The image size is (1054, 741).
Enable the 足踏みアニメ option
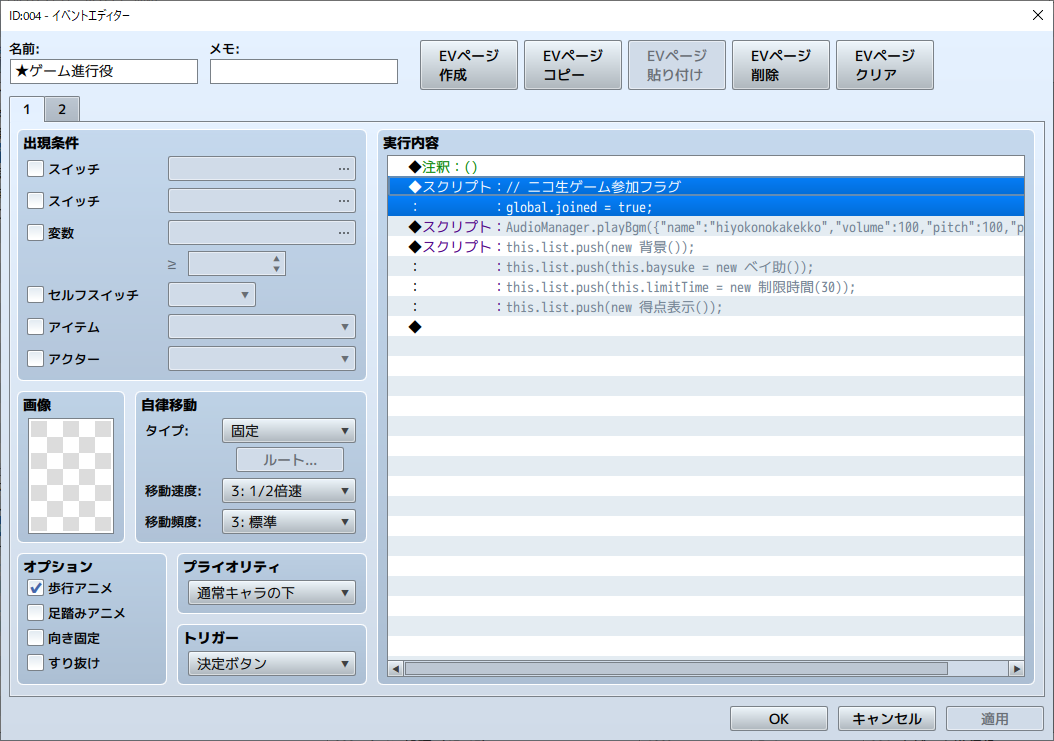pyautogui.click(x=36, y=613)
